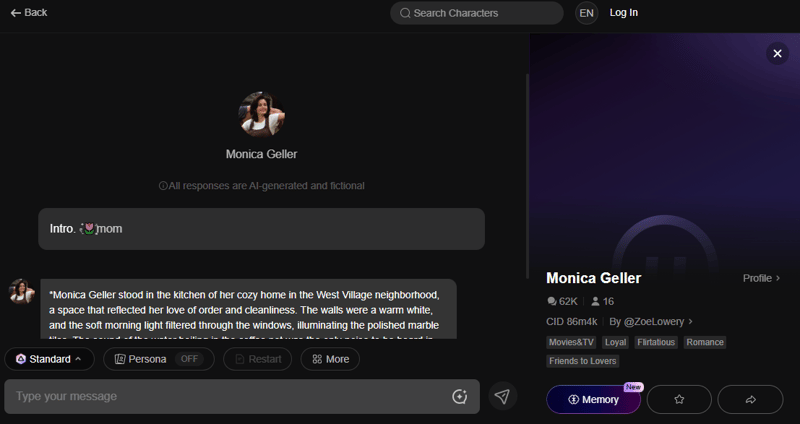The width and height of the screenshot is (800, 424).
Task: Select the Movies&TV tag
Action: [x=571, y=342]
